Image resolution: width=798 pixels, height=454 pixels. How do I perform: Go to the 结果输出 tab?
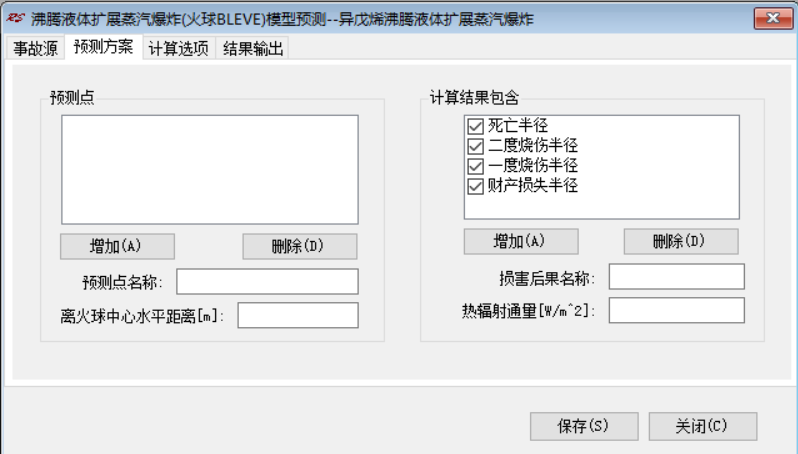(253, 48)
